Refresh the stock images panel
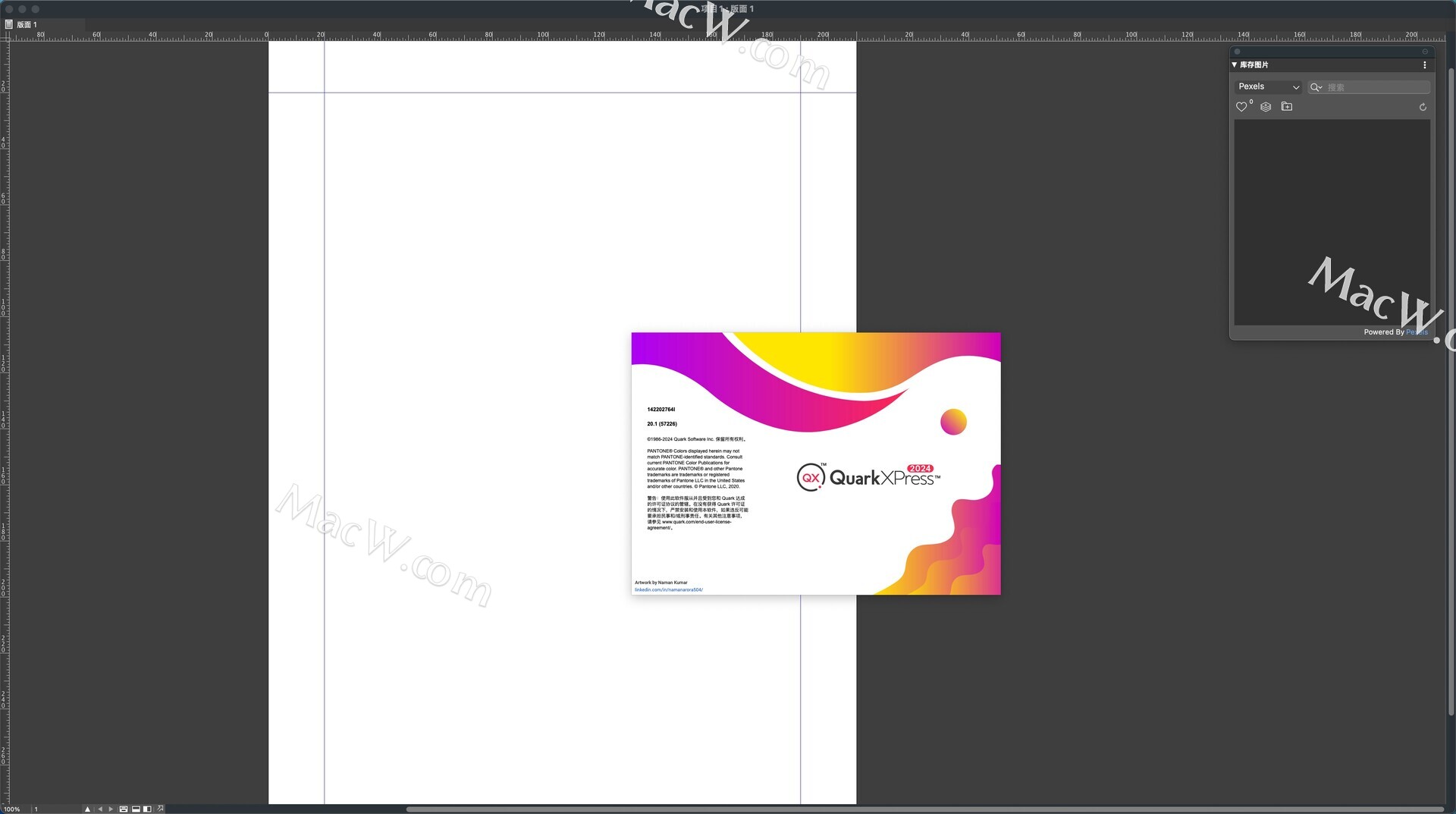Screen dimensions: 1456x814 coord(1423,107)
